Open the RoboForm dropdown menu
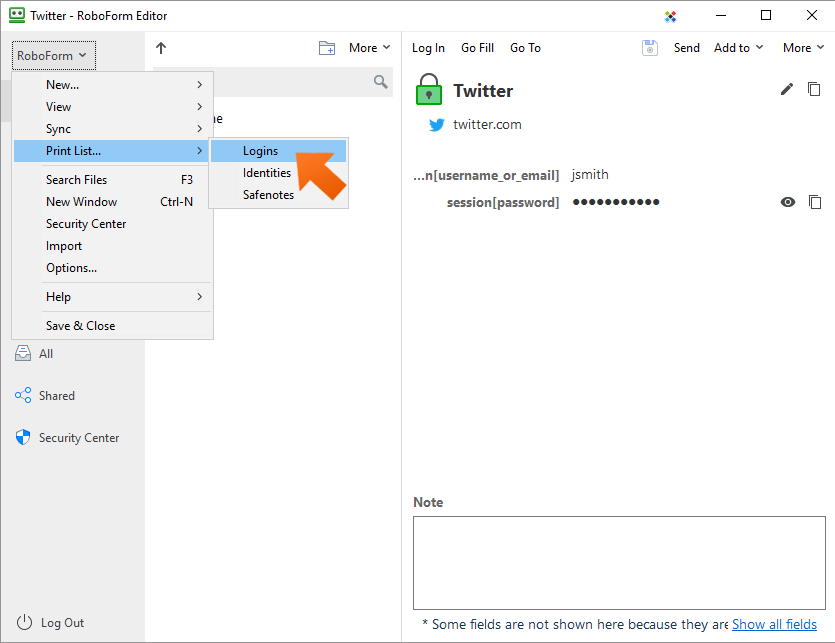 (54, 55)
